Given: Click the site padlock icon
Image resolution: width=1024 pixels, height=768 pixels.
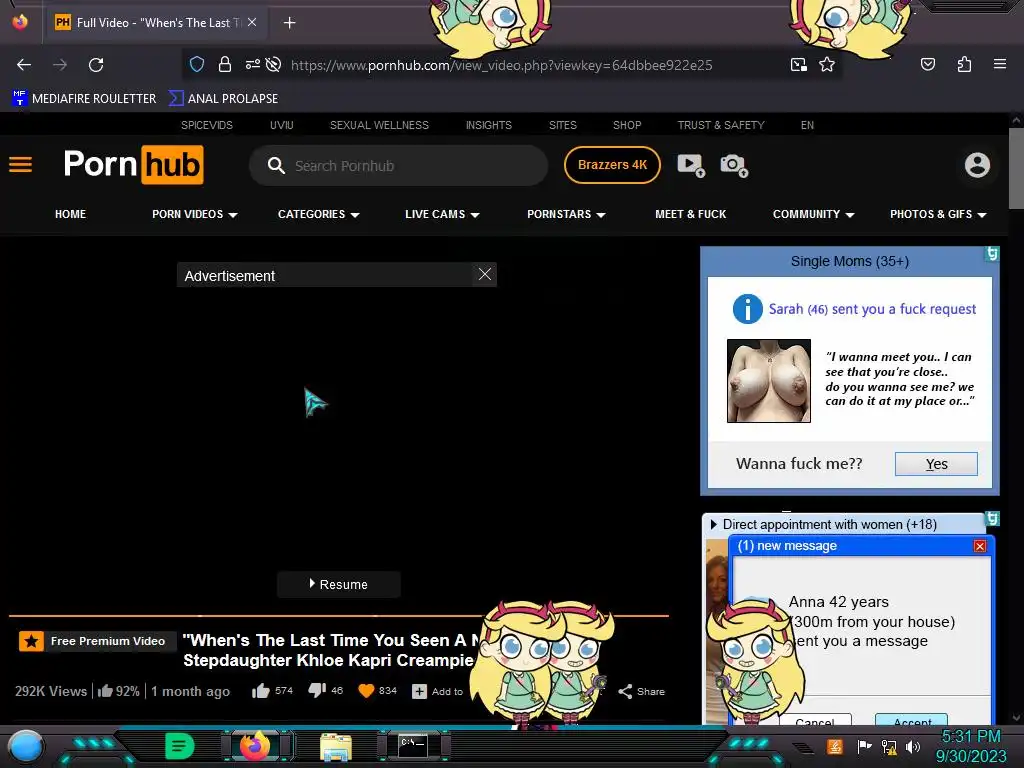Looking at the screenshot, I should [x=225, y=64].
